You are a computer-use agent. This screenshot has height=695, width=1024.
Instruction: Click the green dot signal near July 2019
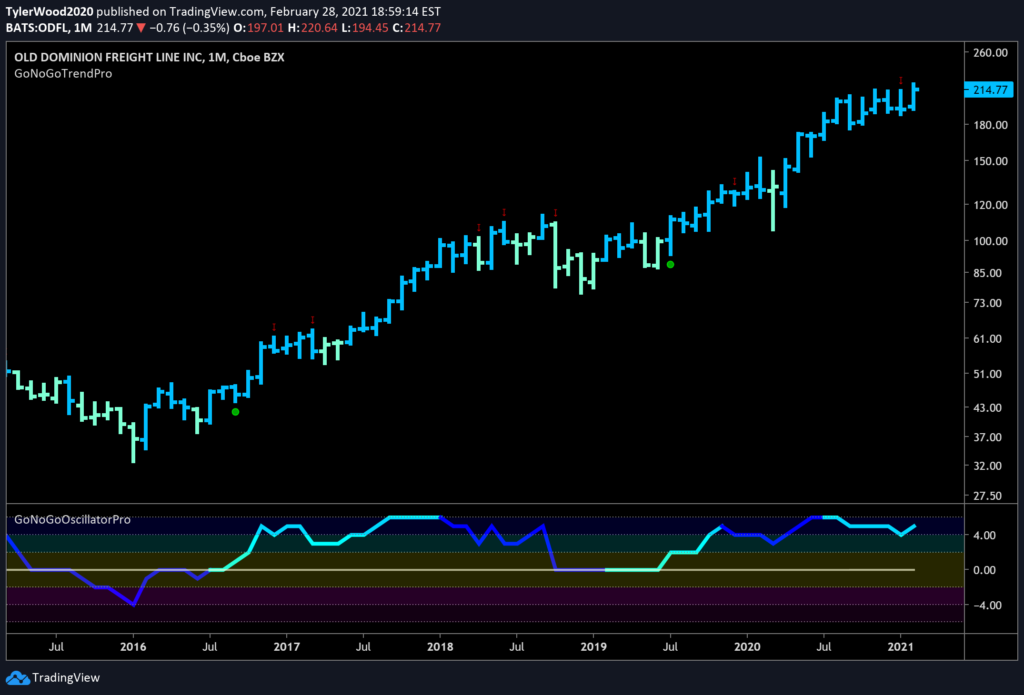[670, 265]
